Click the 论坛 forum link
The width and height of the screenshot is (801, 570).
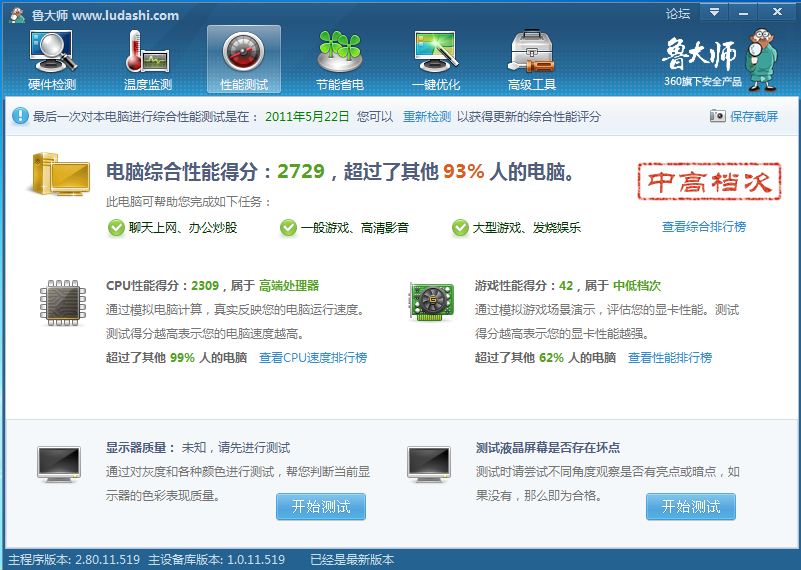pos(677,14)
